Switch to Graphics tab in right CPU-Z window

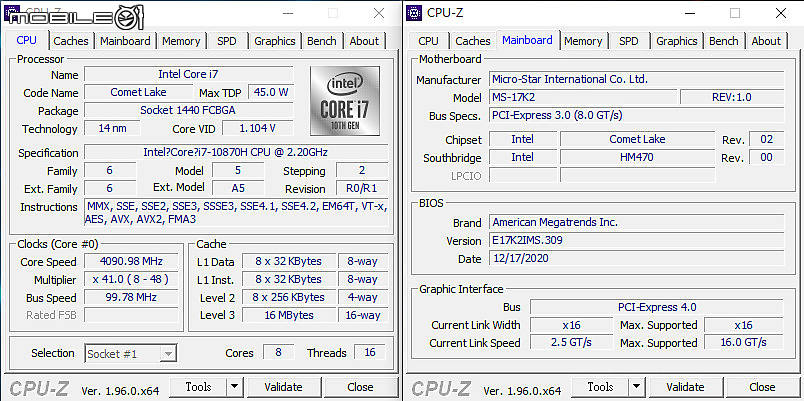click(x=677, y=41)
